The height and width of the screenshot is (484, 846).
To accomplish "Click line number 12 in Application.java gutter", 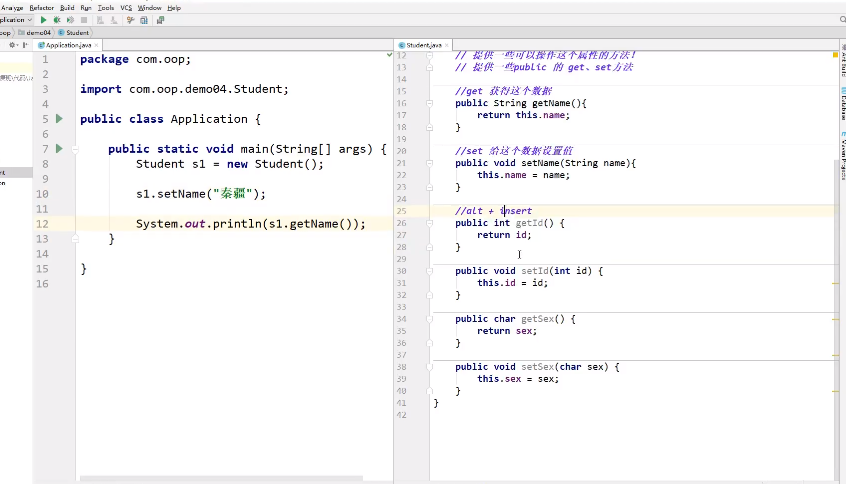I will point(42,224).
